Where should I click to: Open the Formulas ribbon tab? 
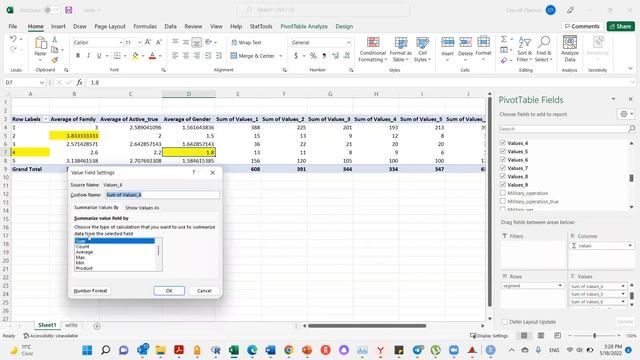145,26
